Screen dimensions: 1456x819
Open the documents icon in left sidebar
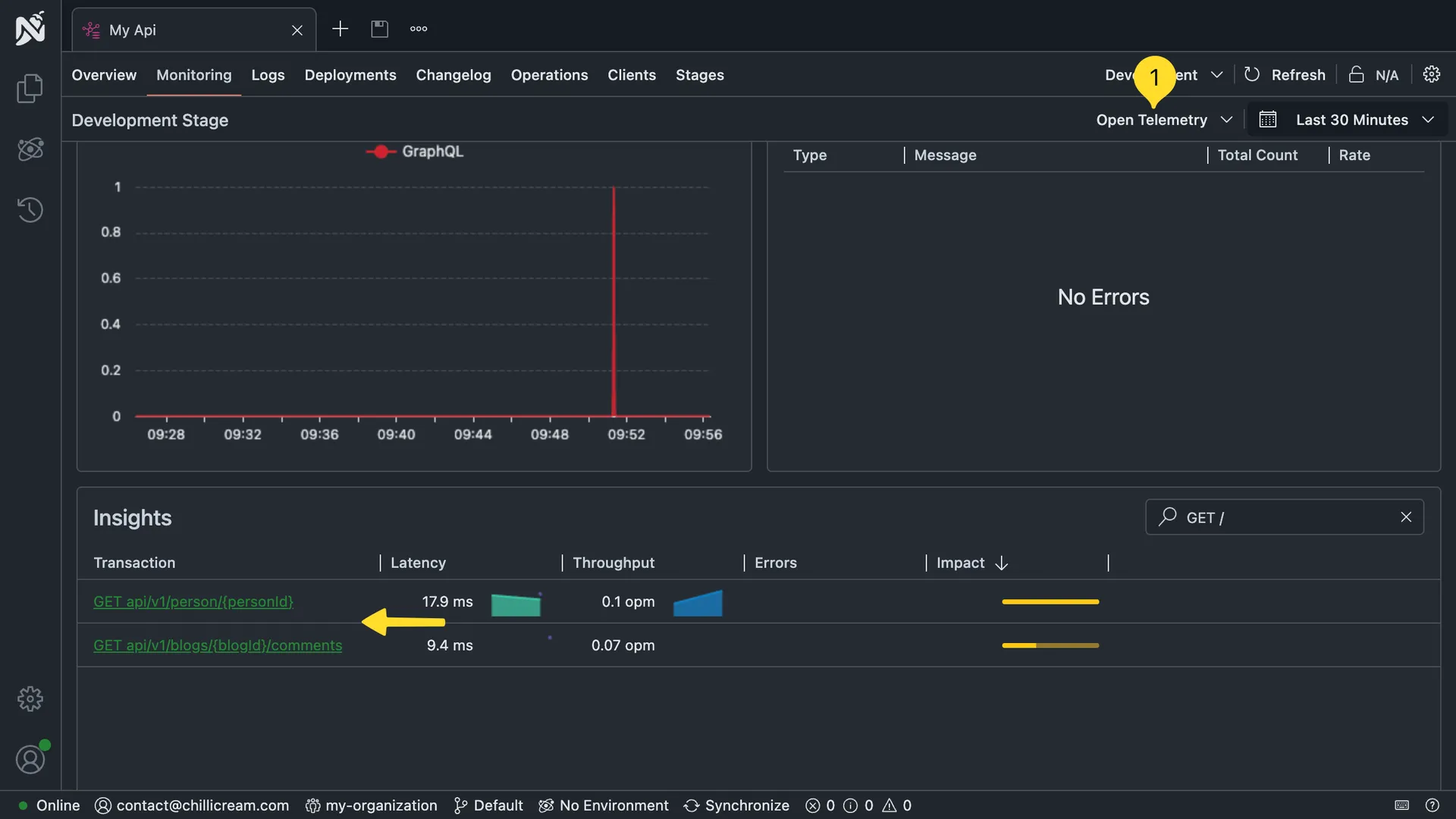[30, 89]
